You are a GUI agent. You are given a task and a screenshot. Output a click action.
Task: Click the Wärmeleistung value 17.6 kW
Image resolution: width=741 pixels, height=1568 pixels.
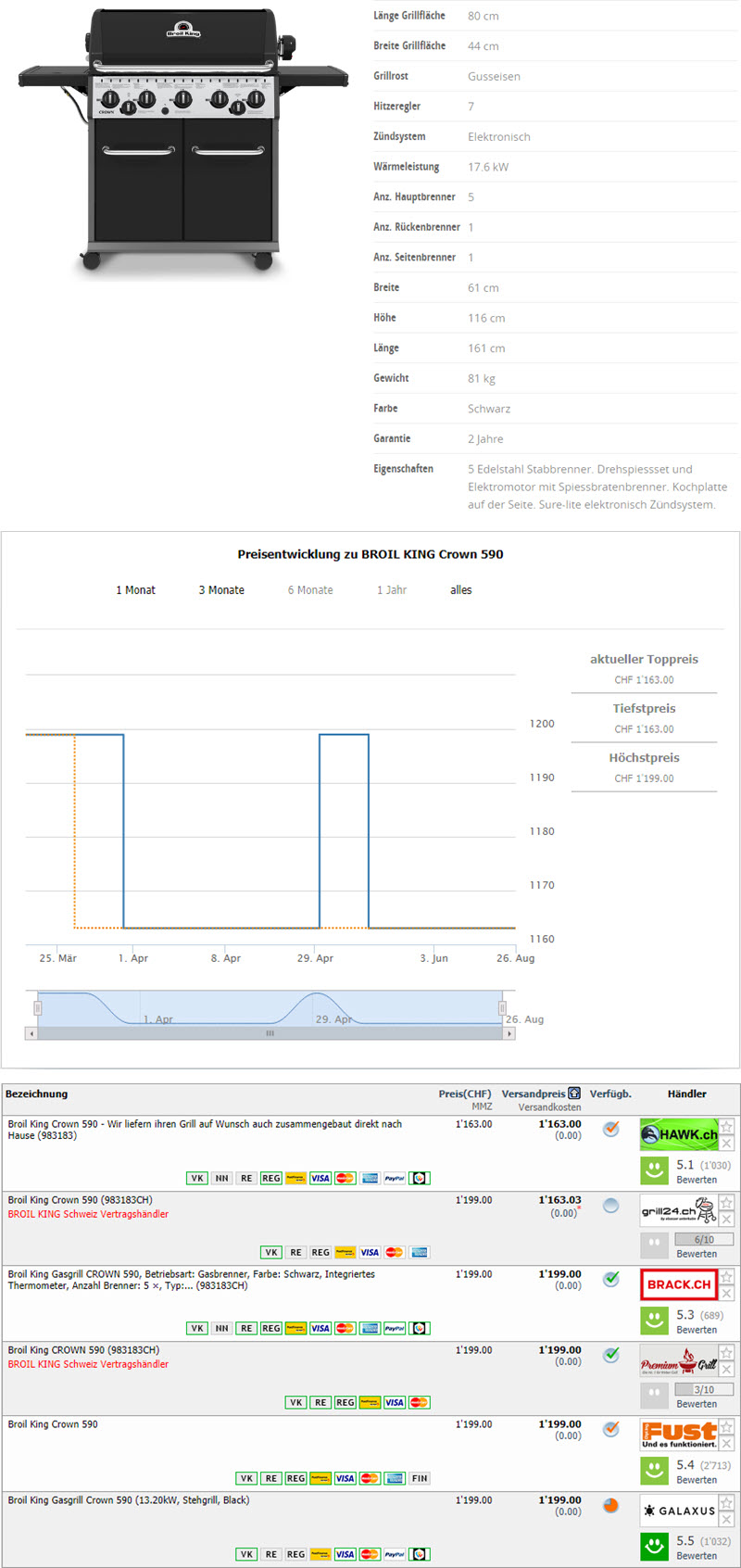pyautogui.click(x=488, y=167)
